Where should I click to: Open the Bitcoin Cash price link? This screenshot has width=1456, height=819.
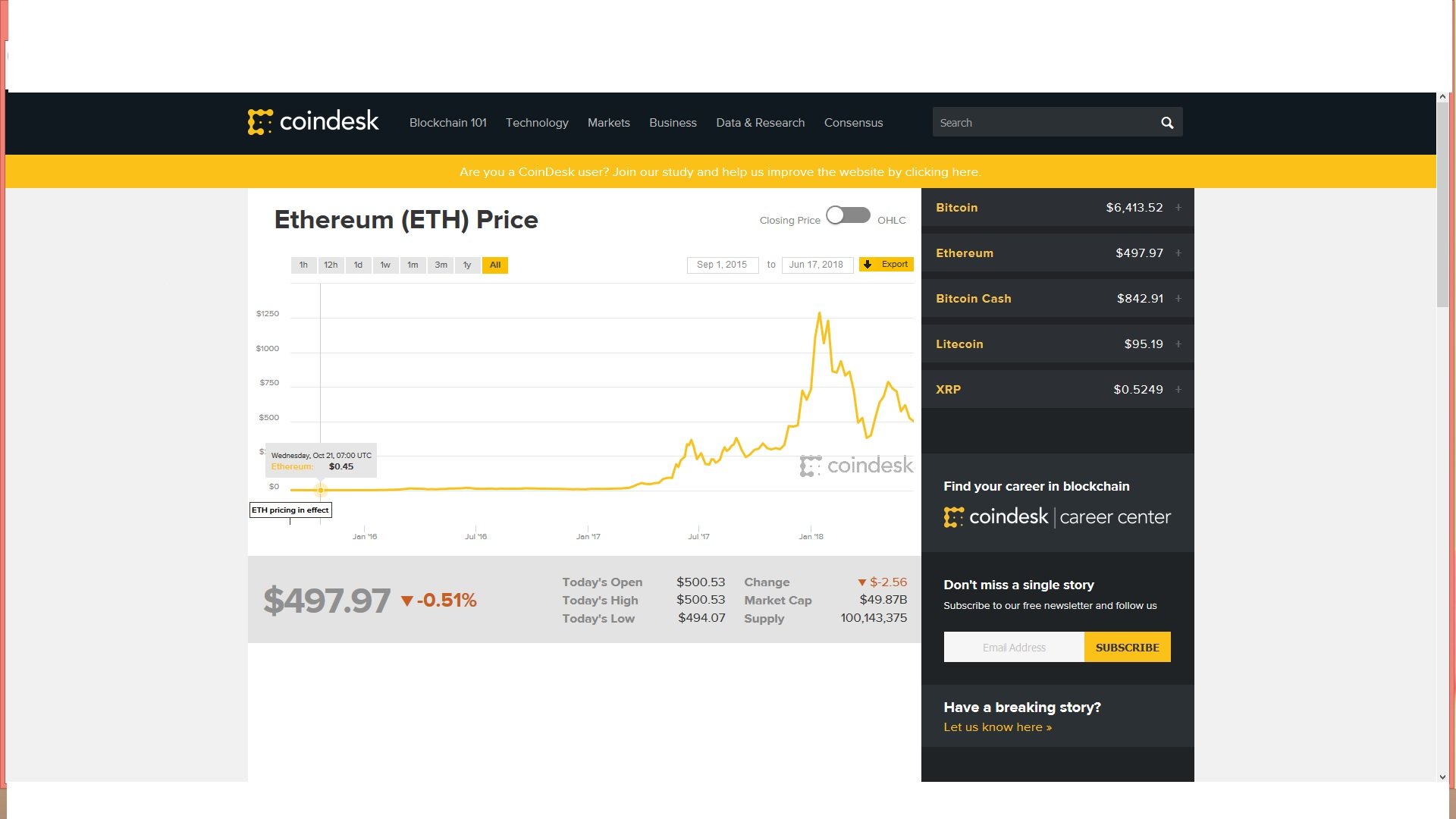pos(974,299)
